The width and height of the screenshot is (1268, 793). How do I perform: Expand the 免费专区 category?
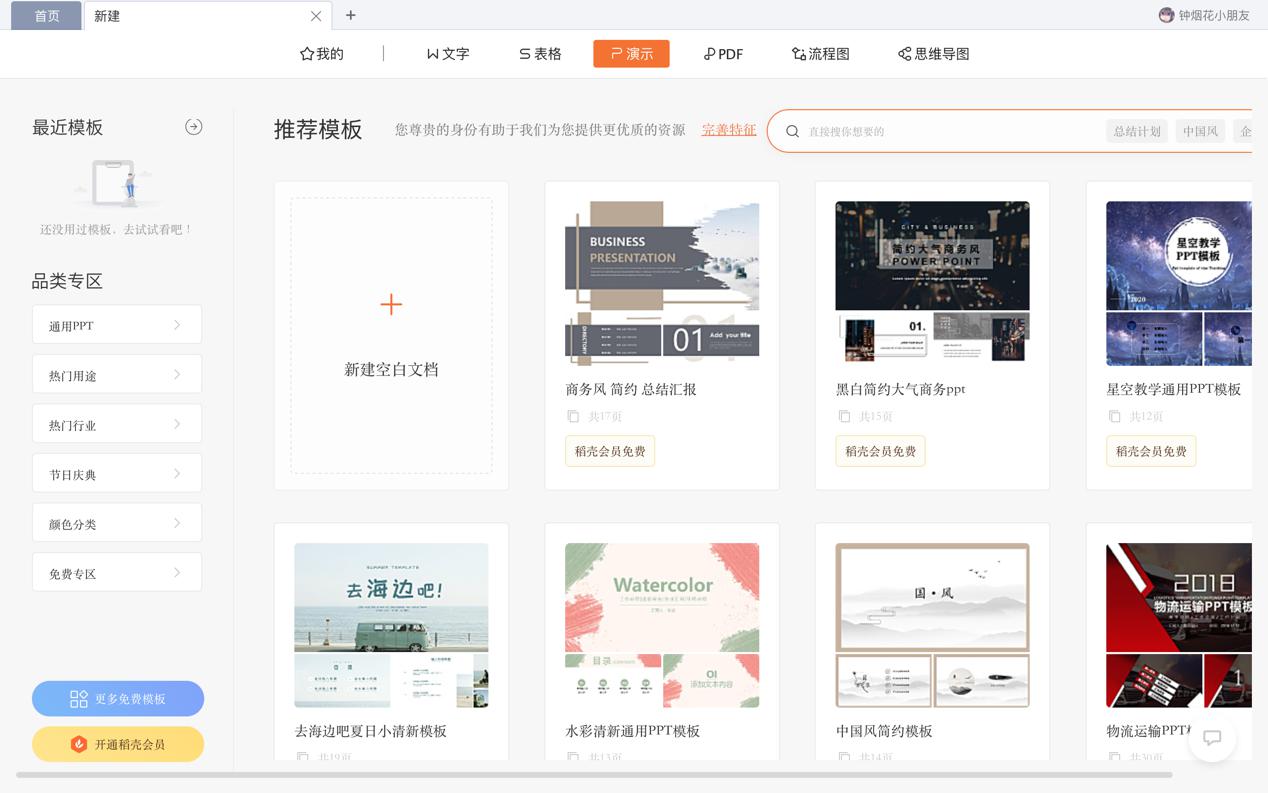point(117,573)
